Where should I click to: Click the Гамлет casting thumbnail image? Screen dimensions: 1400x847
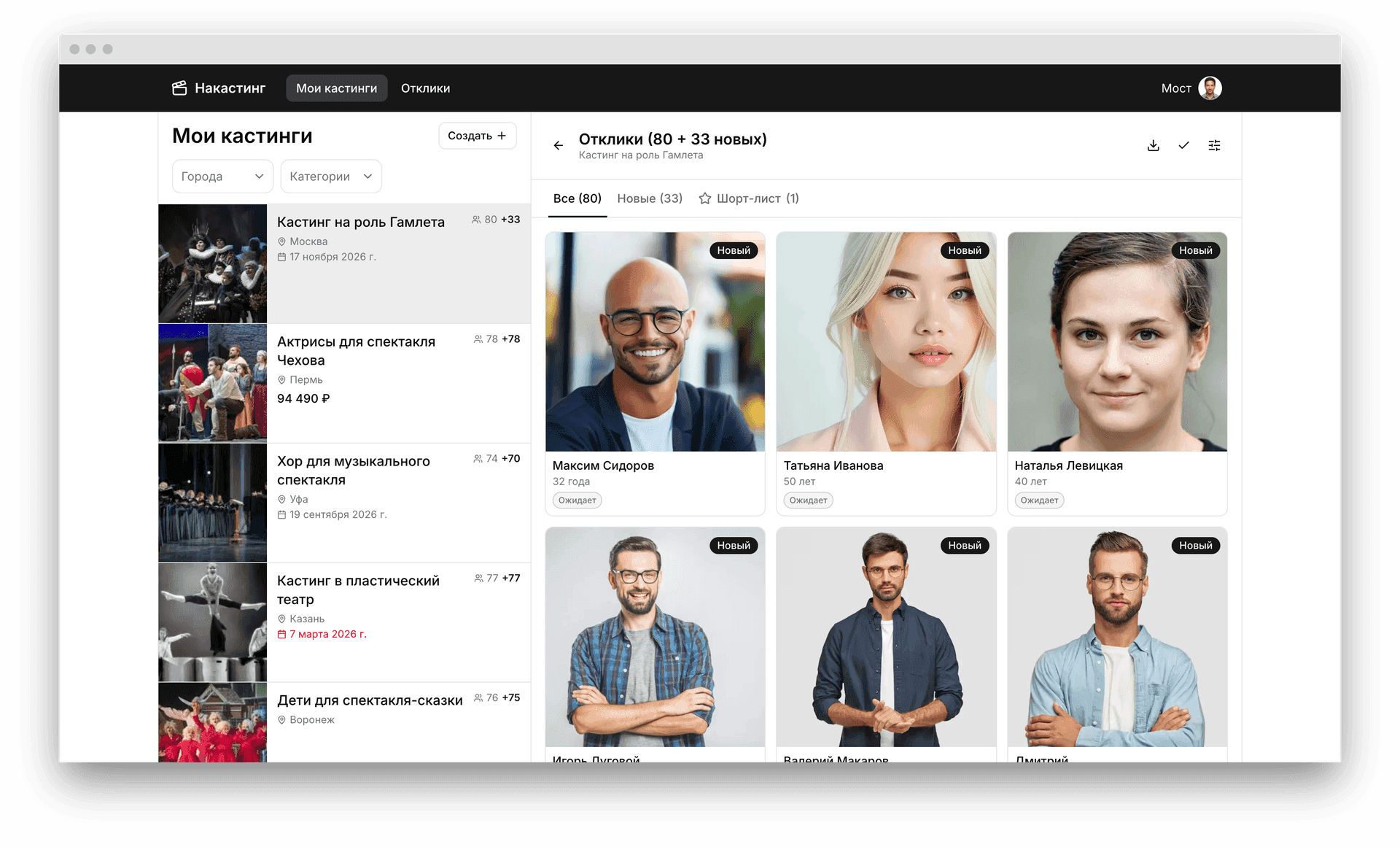tap(212, 263)
